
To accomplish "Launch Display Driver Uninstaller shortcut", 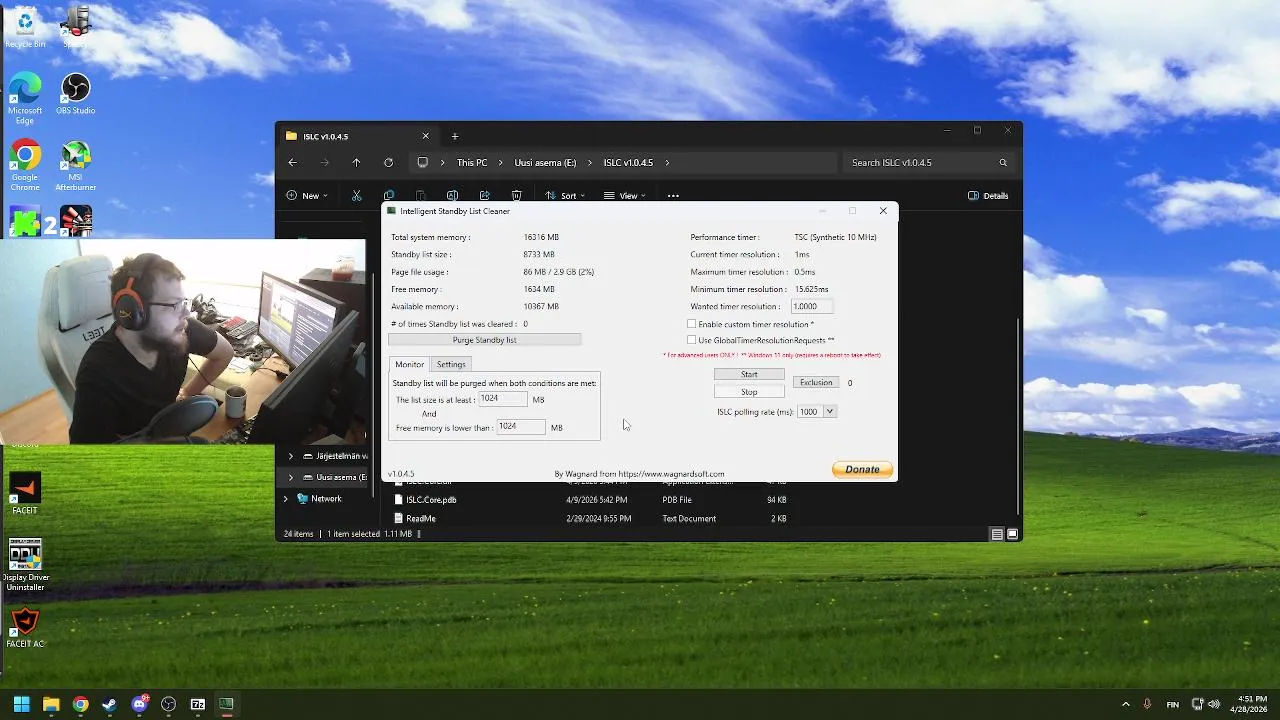I will (25, 565).
